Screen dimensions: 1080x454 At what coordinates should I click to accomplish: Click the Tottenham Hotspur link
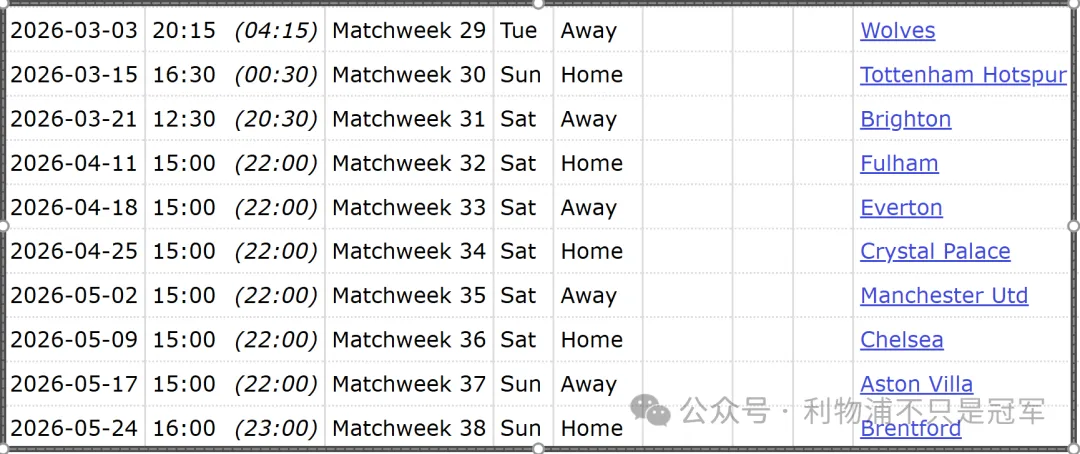tap(962, 75)
